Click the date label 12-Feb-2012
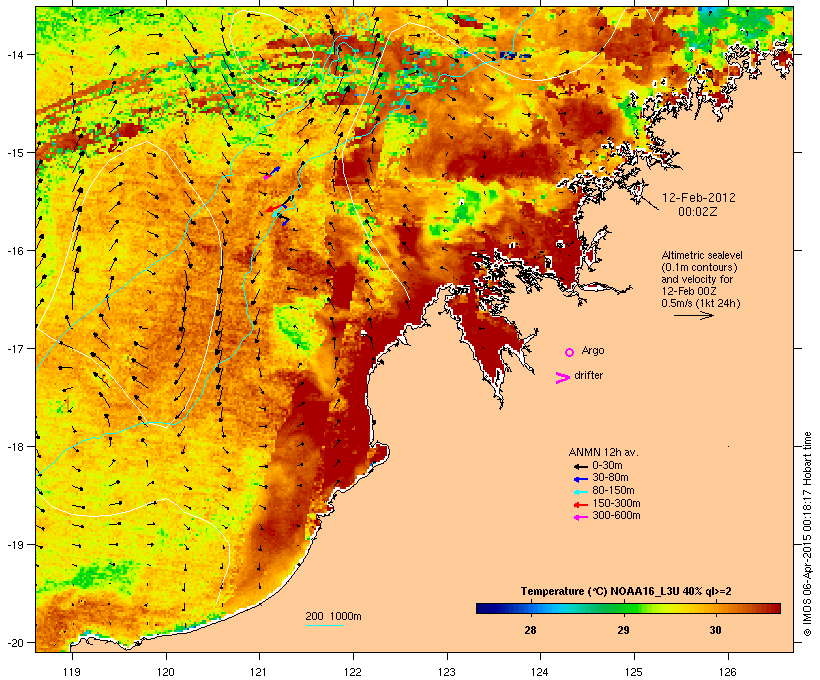820x680 pixels. point(699,198)
